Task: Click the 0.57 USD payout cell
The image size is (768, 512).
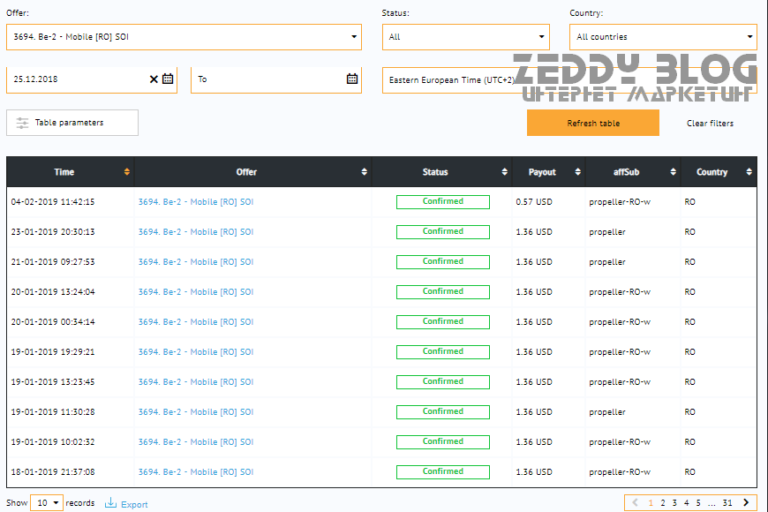Action: 534,202
